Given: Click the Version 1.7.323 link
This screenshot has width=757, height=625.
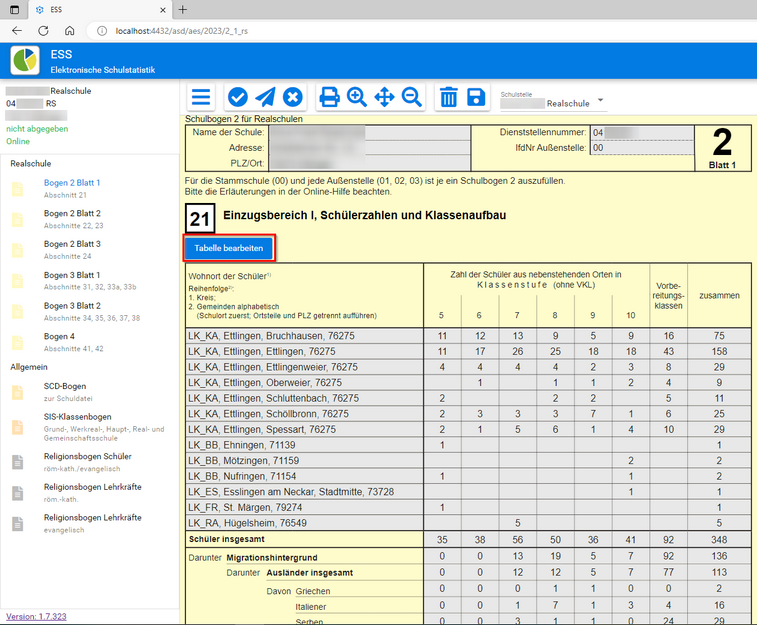Looking at the screenshot, I should pyautogui.click(x=35, y=616).
